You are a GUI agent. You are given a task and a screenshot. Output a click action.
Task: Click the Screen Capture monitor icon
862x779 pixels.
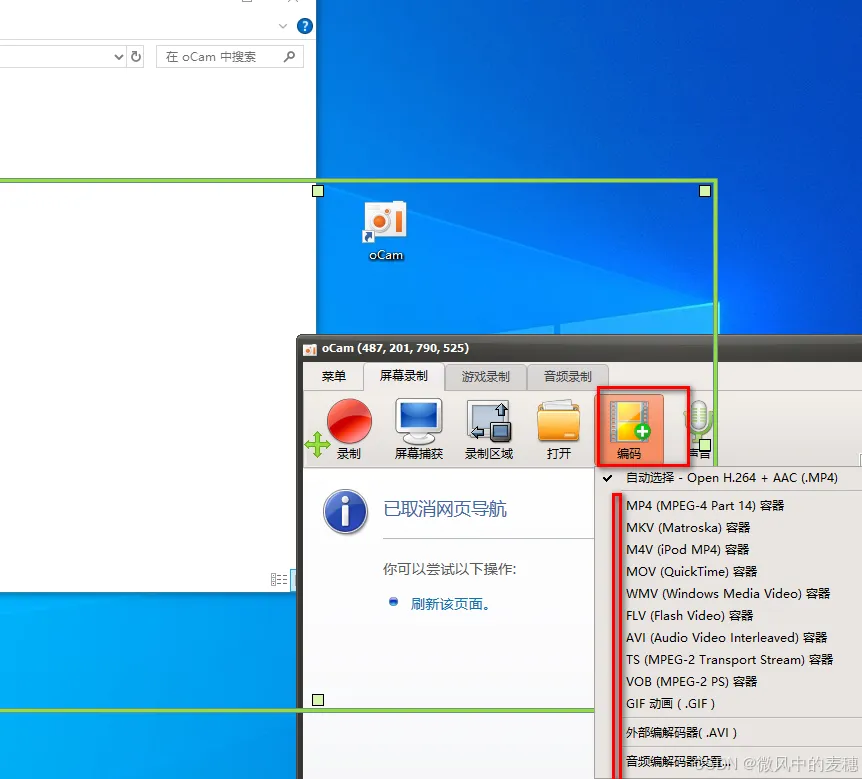point(419,429)
